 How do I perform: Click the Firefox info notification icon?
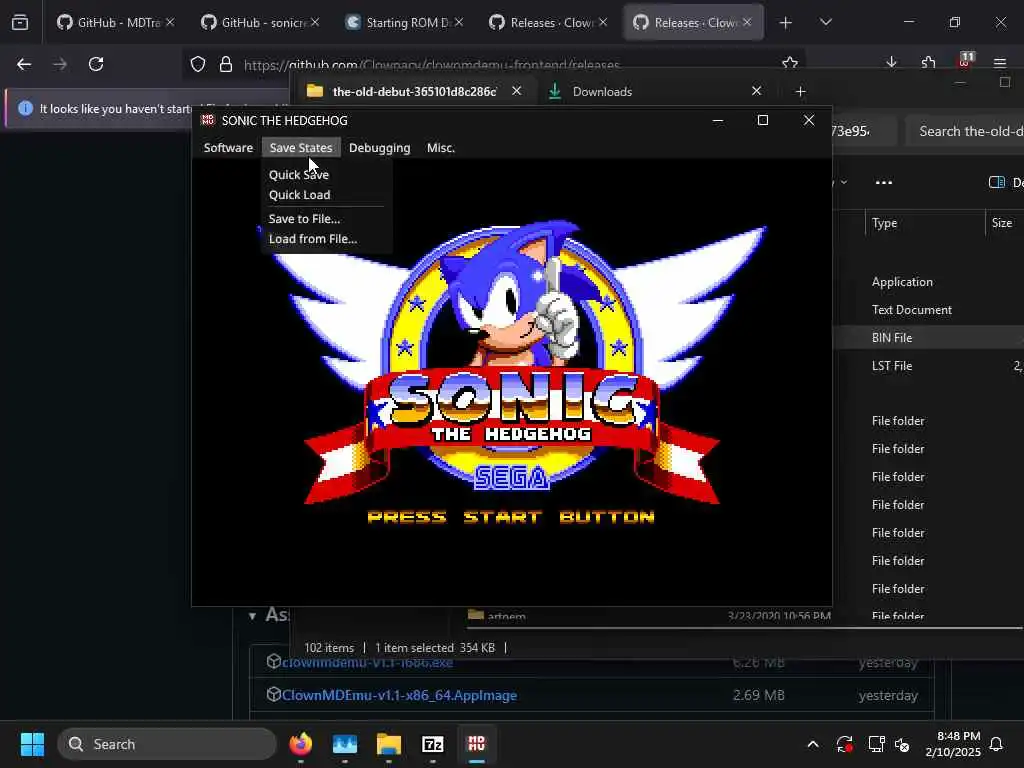click(25, 108)
